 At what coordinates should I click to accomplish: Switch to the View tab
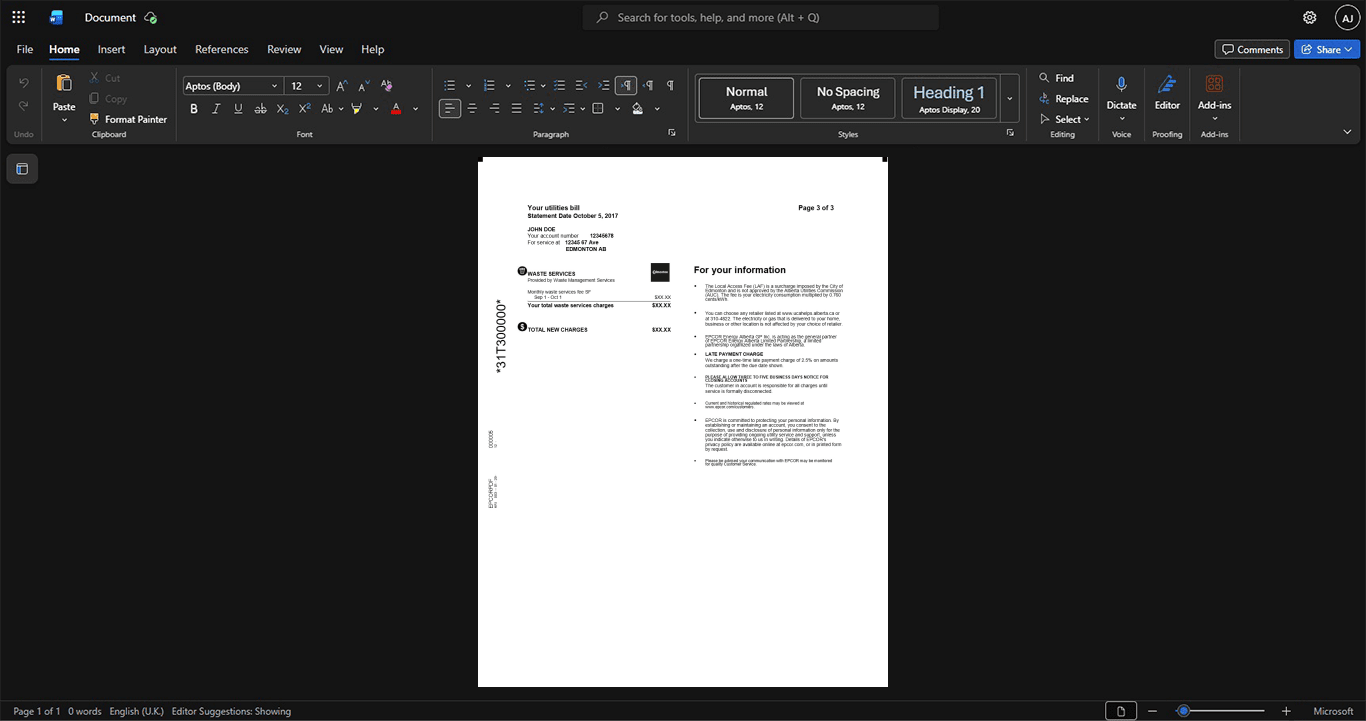[x=331, y=49]
